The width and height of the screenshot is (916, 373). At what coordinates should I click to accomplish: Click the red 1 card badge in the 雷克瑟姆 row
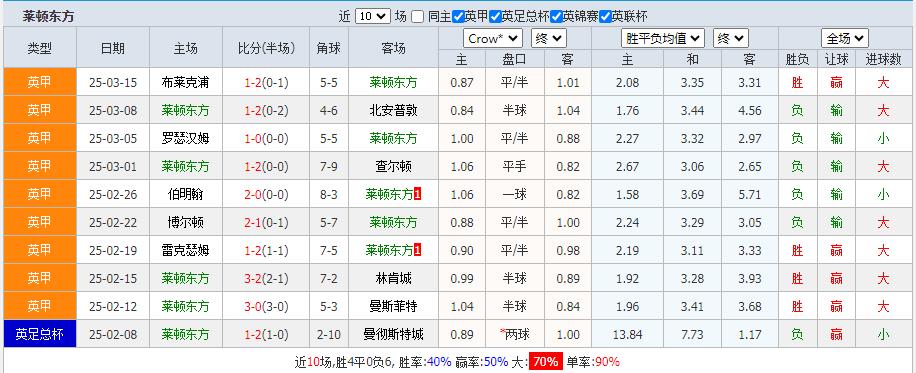[417, 250]
